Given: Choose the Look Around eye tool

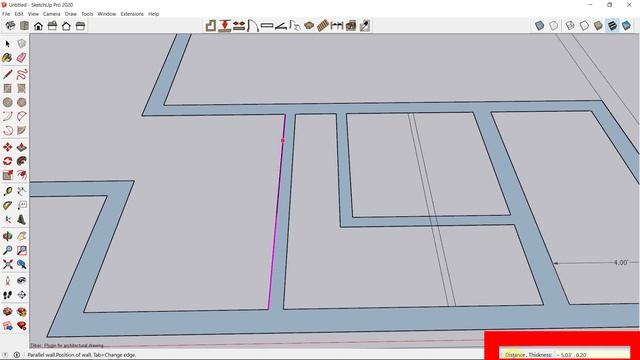Looking at the screenshot, I should (22, 280).
